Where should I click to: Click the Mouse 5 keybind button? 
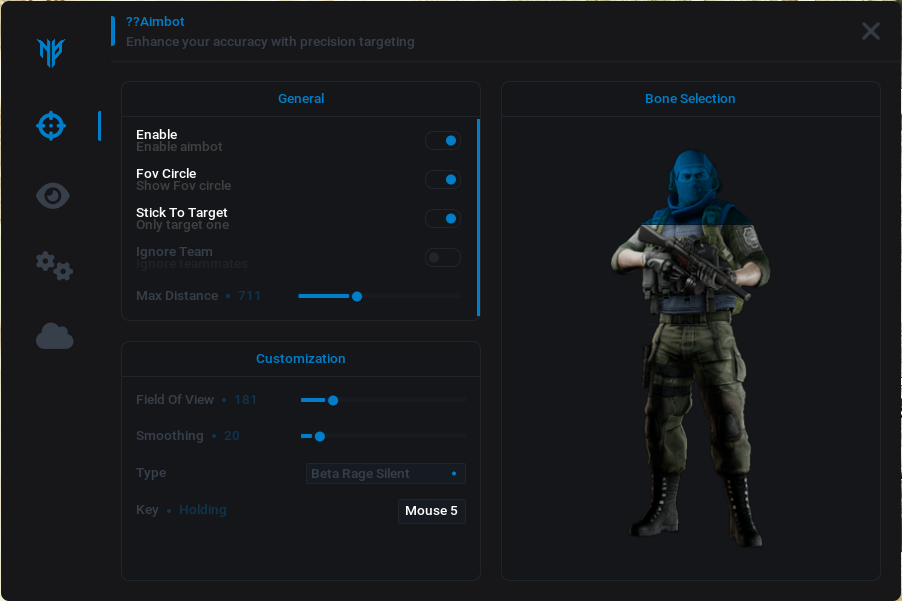(x=431, y=511)
